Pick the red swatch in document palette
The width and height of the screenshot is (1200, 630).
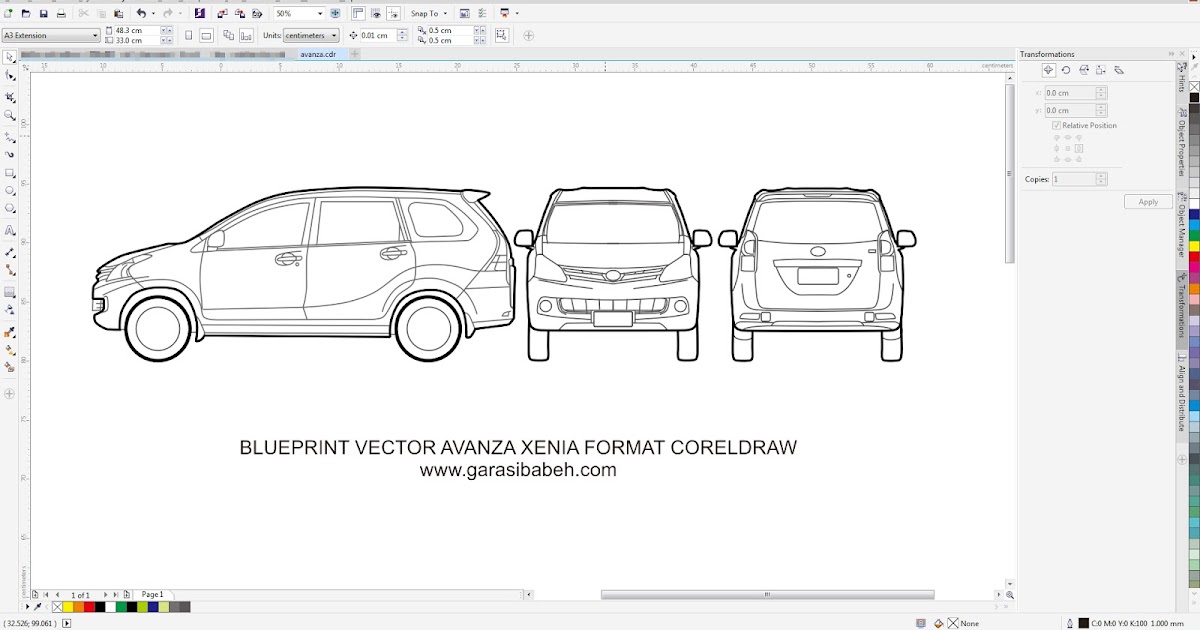coord(89,607)
